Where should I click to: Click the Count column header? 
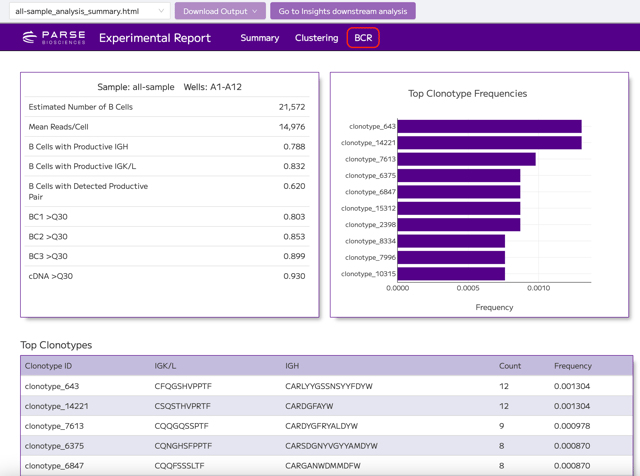coord(510,366)
